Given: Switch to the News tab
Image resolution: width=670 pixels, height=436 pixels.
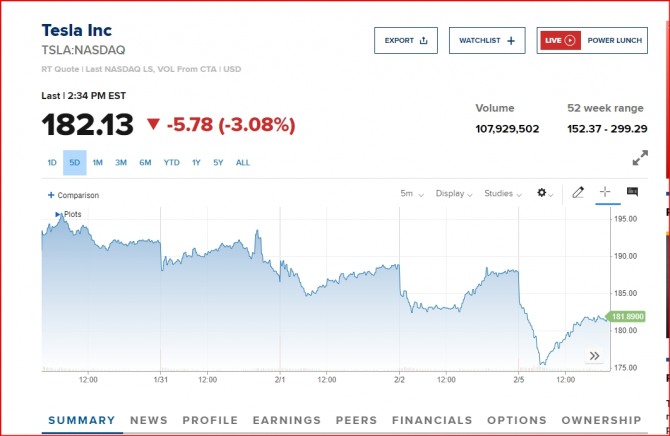Looking at the screenshot, I should tap(148, 421).
